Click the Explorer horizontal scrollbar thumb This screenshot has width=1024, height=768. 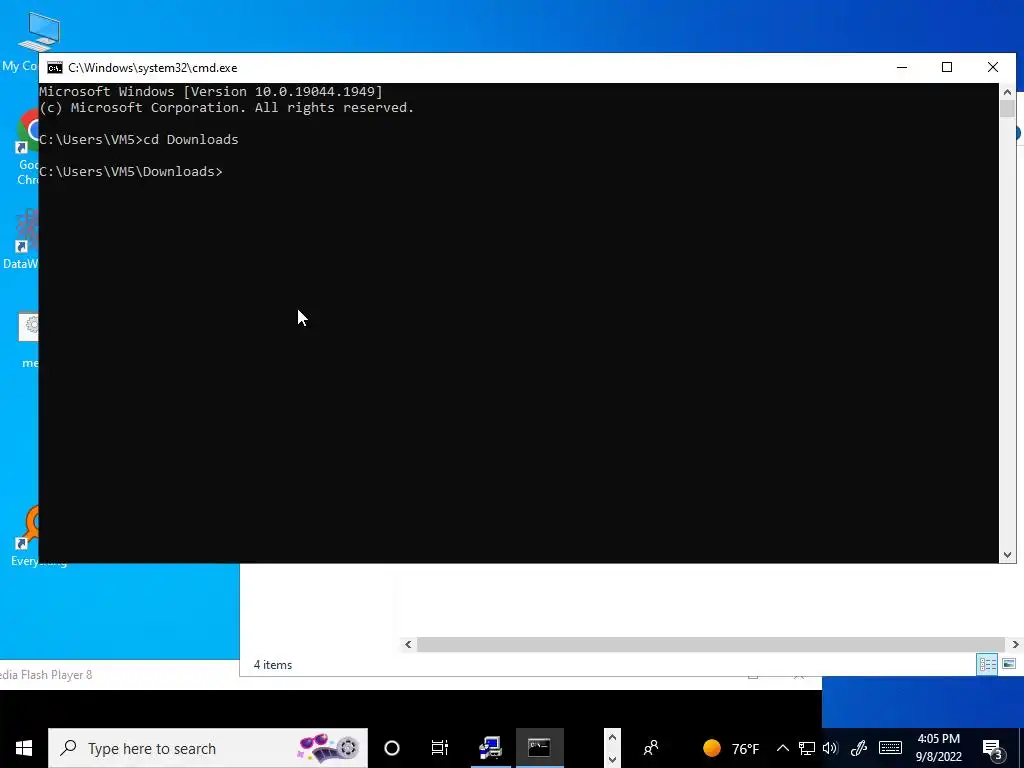tap(711, 645)
